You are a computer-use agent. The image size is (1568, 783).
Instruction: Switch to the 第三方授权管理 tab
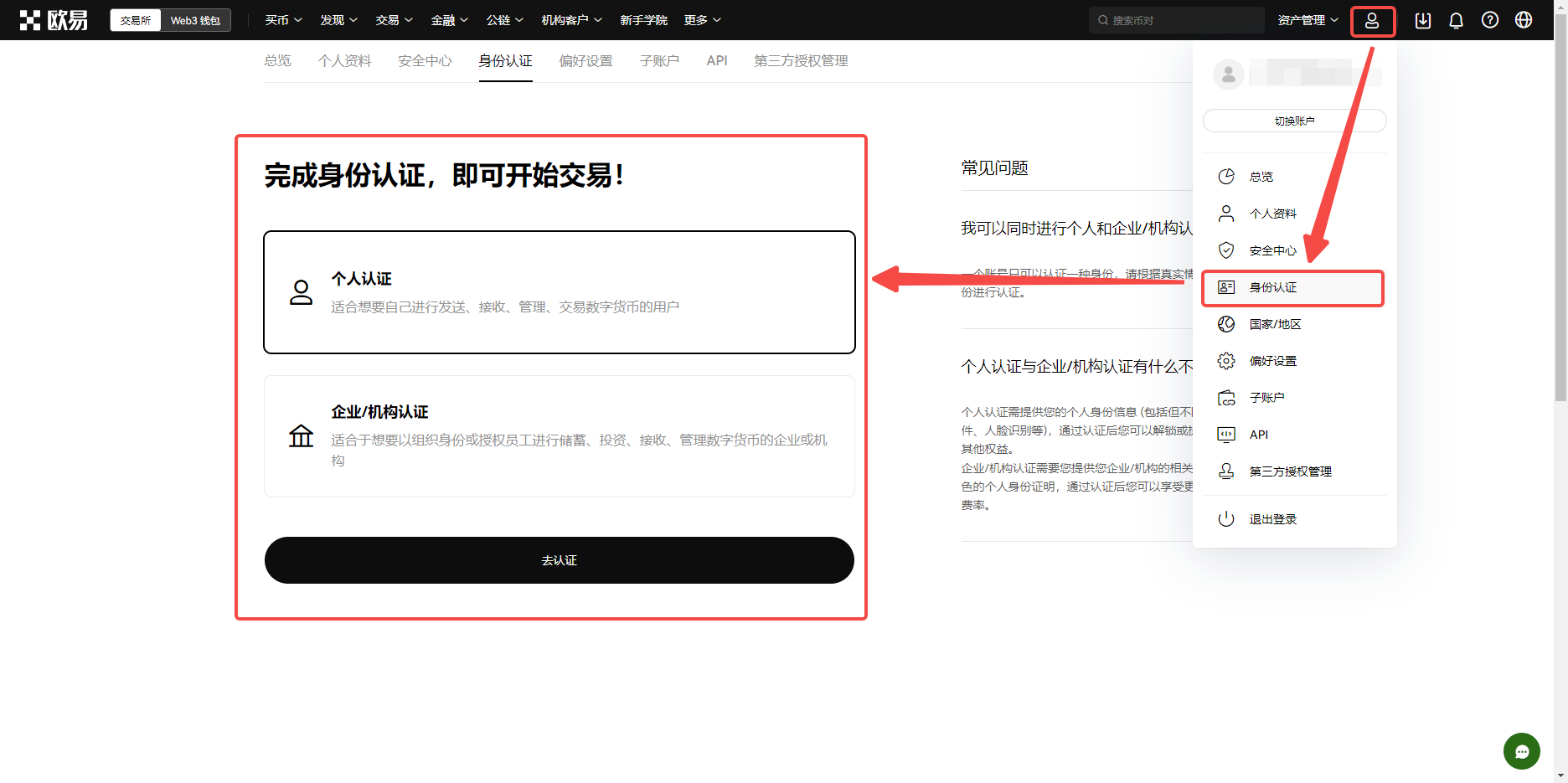point(802,60)
